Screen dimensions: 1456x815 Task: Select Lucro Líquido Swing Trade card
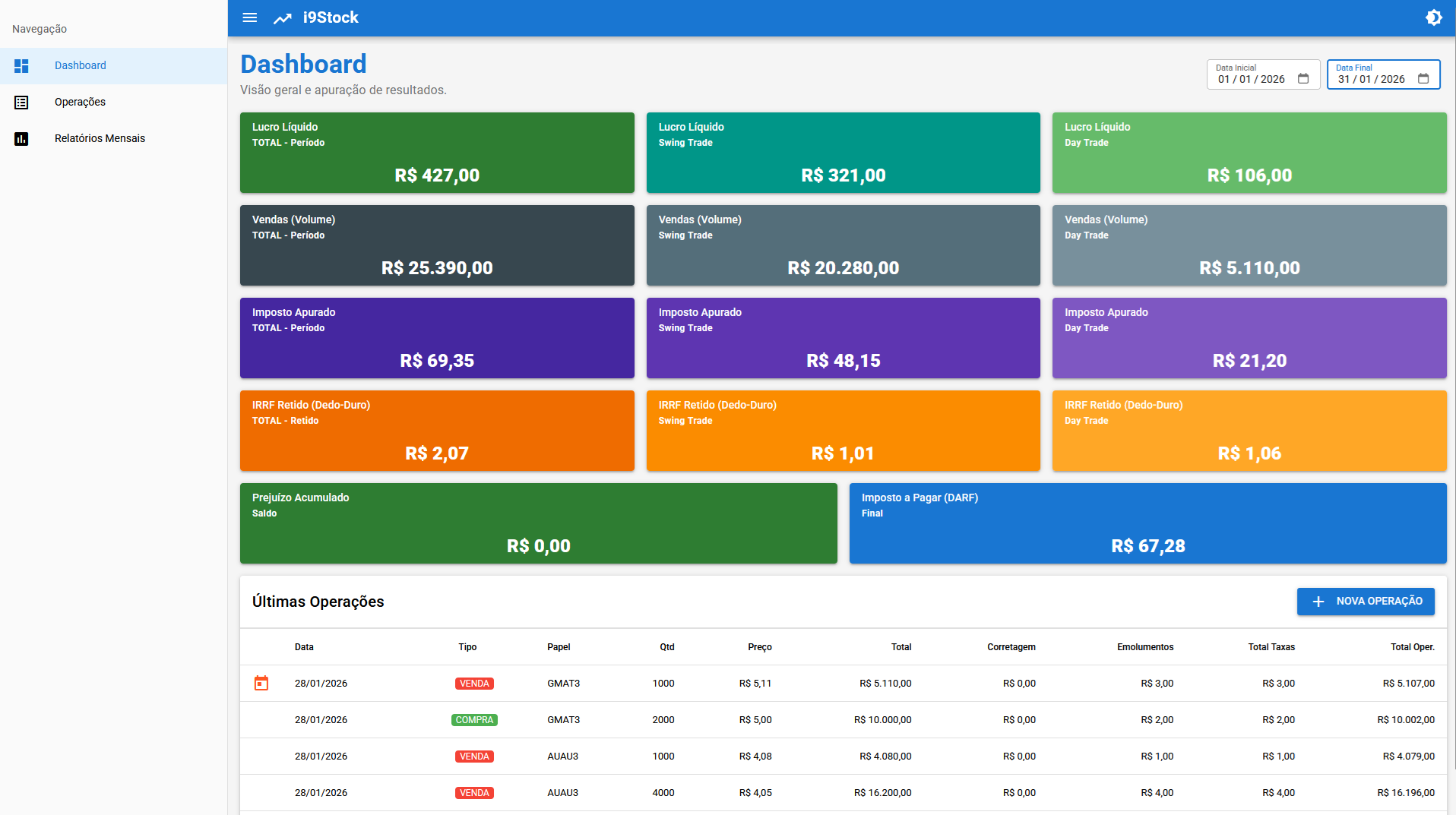pyautogui.click(x=843, y=153)
